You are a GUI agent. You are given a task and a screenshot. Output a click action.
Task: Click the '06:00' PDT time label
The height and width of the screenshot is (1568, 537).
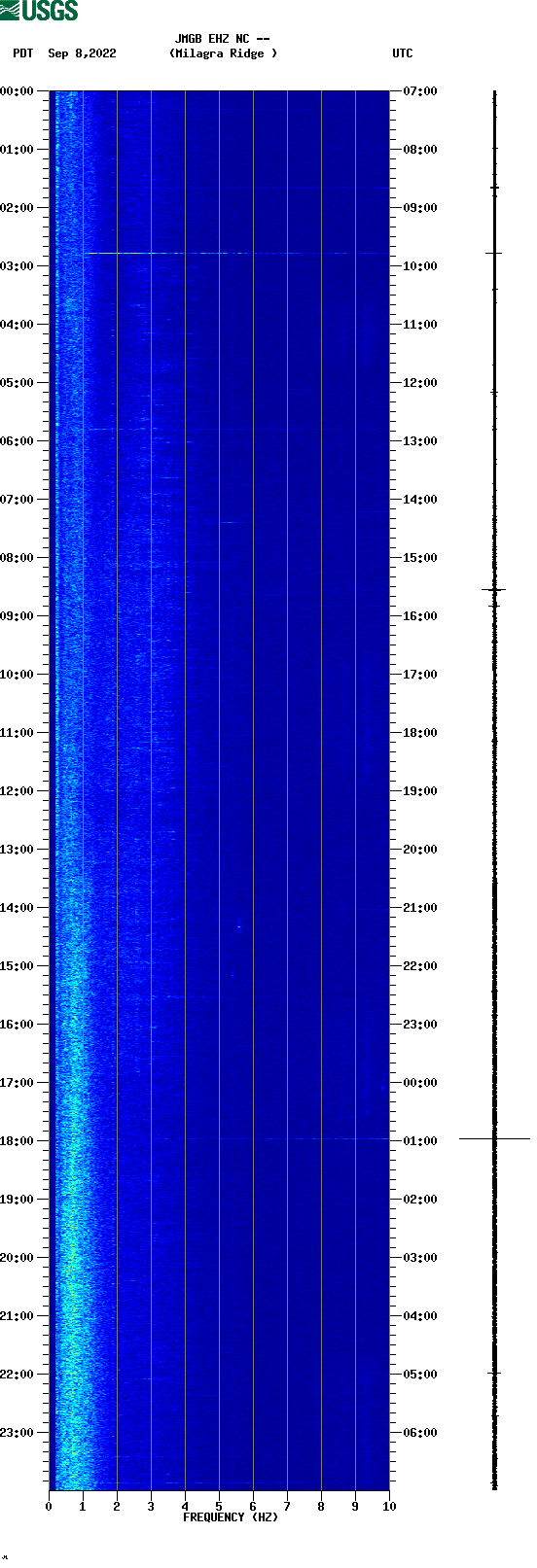point(18,441)
